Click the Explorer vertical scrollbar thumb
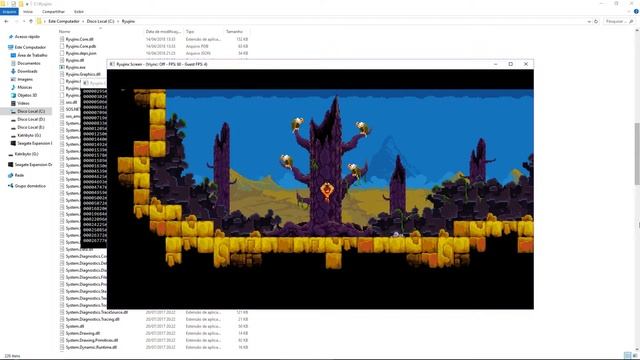The height and width of the screenshot is (360, 640). 637,154
